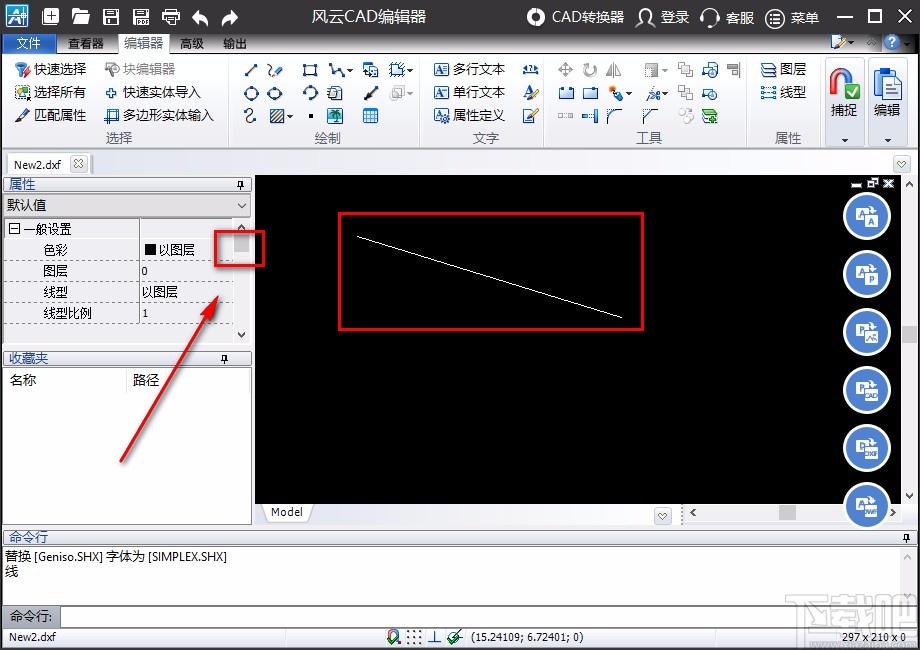
Task: Toggle ortho mode in the status bar
Action: coord(434,637)
